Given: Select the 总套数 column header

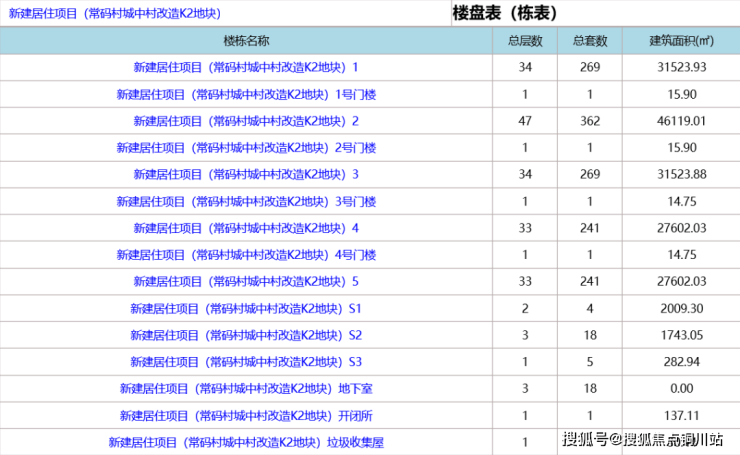Looking at the screenshot, I should (590, 41).
